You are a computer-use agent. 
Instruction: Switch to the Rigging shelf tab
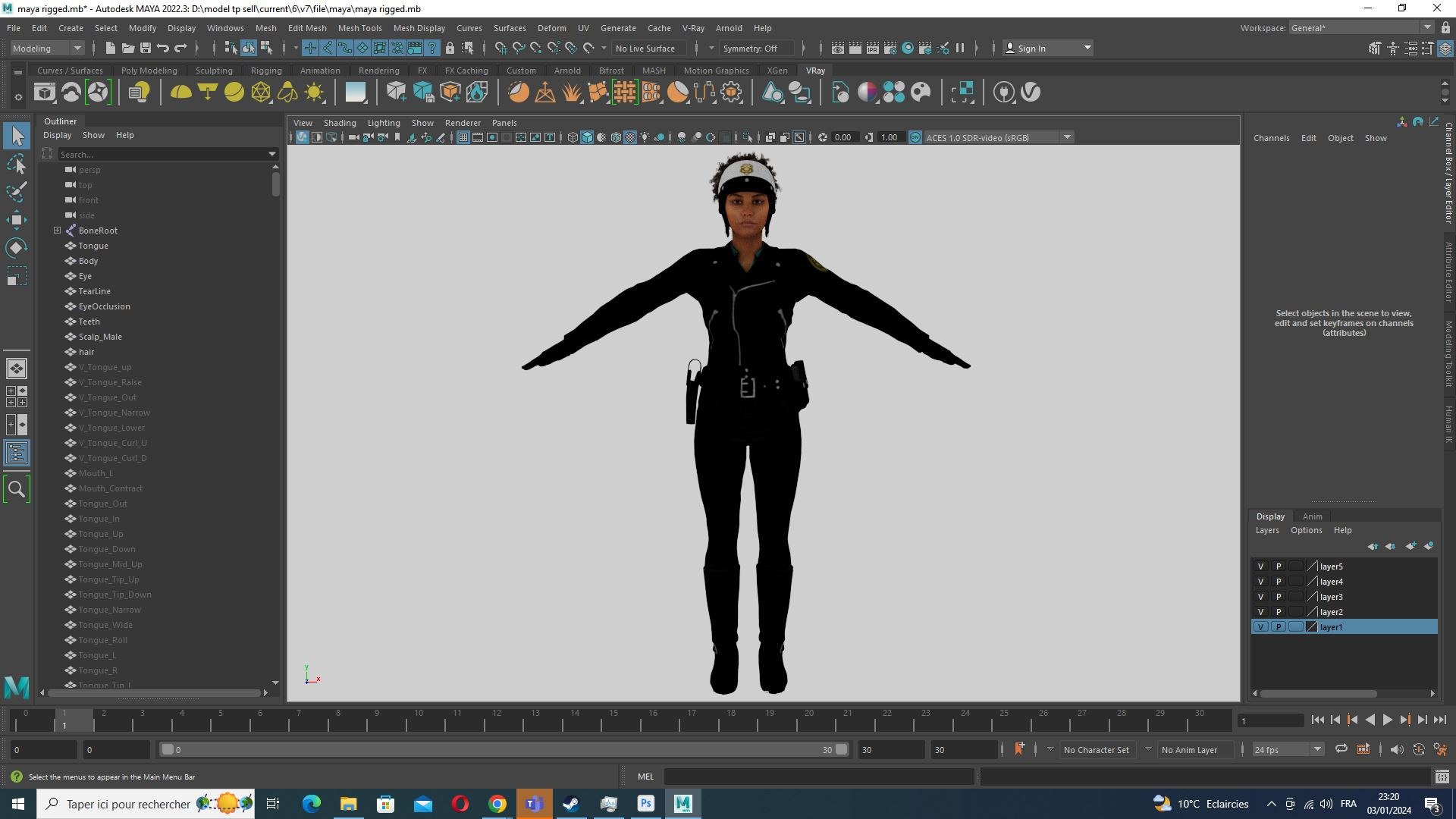click(x=266, y=71)
